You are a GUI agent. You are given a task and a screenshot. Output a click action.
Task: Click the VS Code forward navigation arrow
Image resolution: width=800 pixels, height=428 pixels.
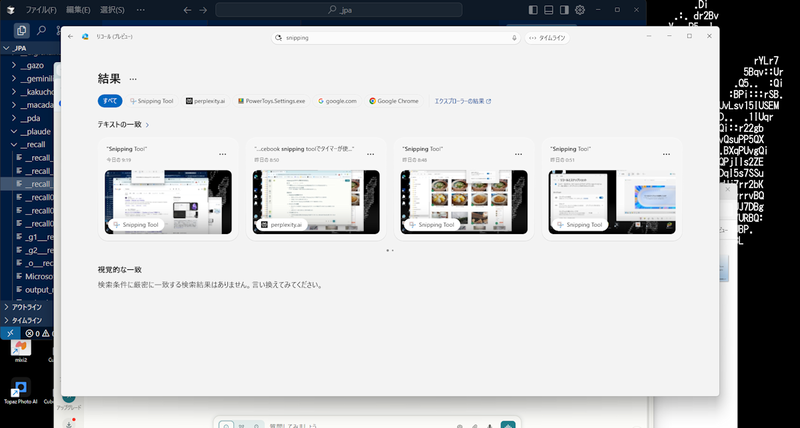tap(203, 10)
